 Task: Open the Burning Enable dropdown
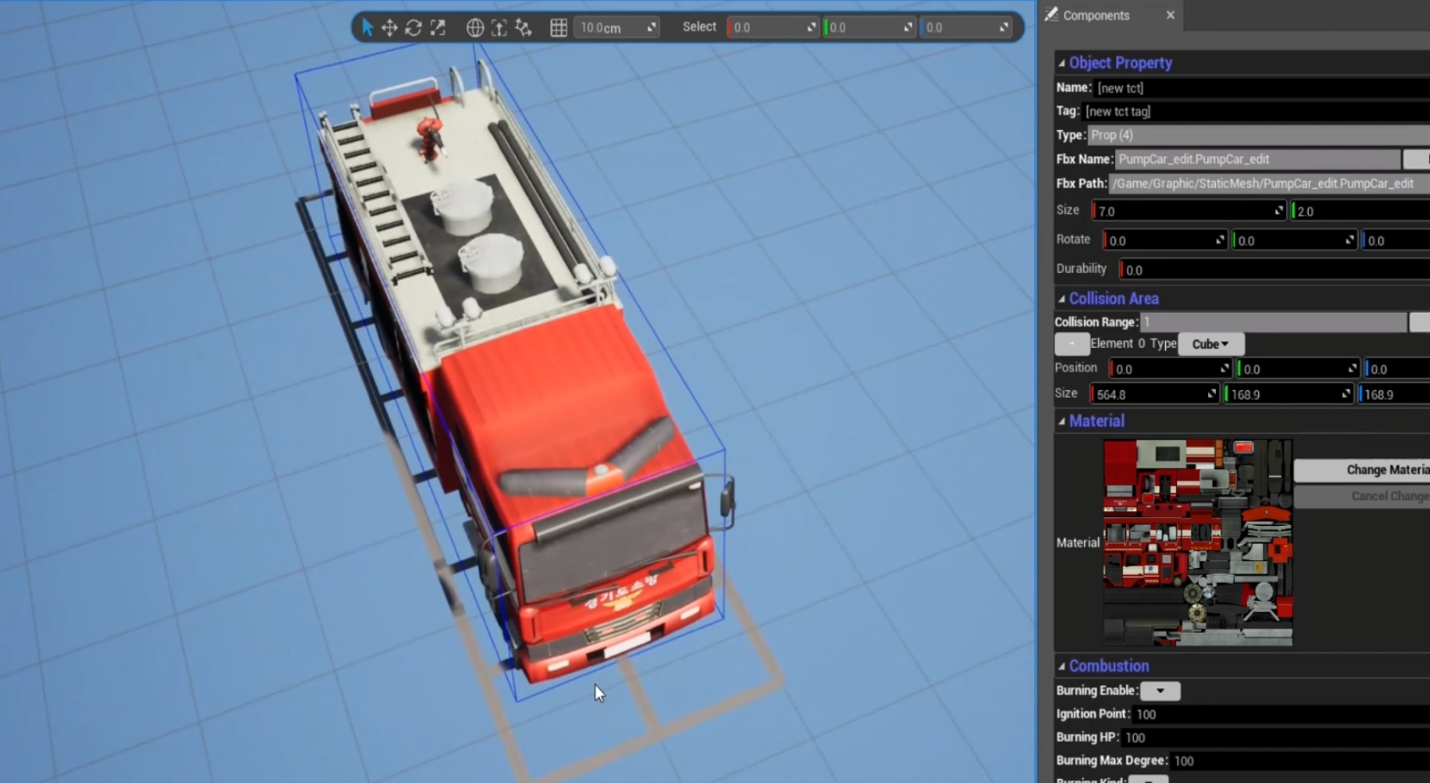tap(1160, 691)
